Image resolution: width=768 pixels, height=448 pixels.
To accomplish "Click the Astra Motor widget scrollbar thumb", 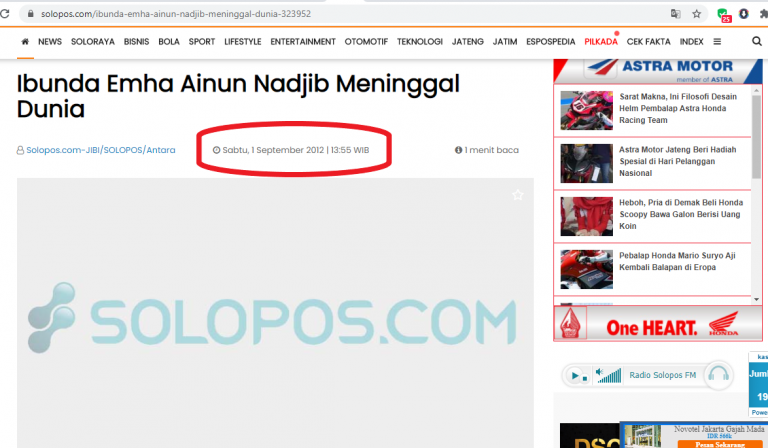I will [757, 137].
